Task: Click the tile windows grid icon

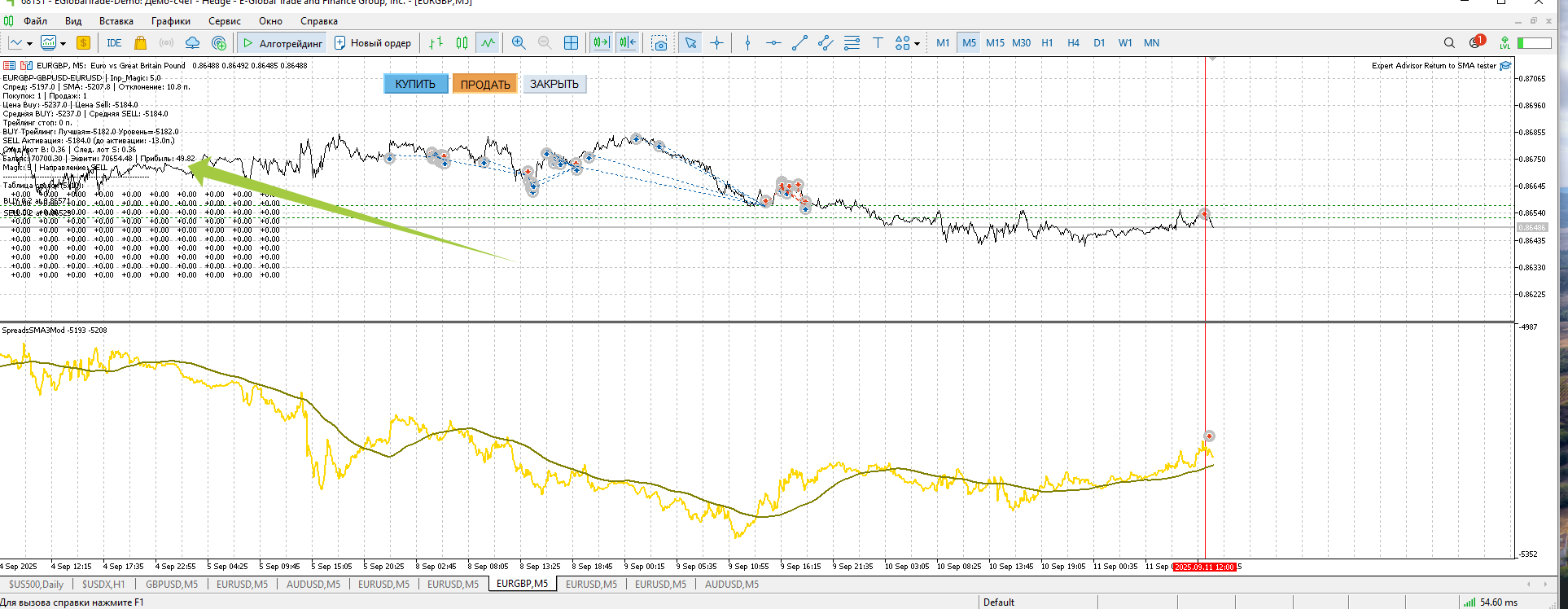Action: coord(571,43)
